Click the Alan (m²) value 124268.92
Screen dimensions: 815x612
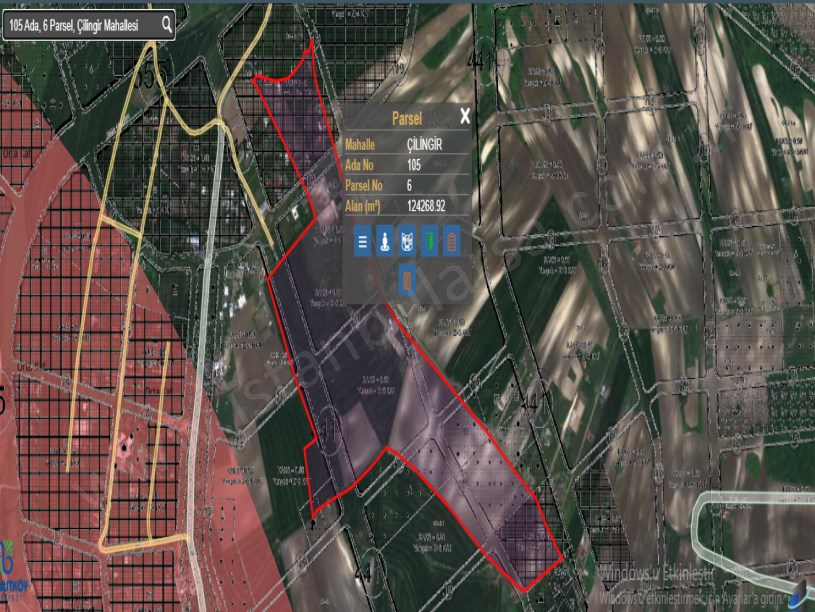426,206
